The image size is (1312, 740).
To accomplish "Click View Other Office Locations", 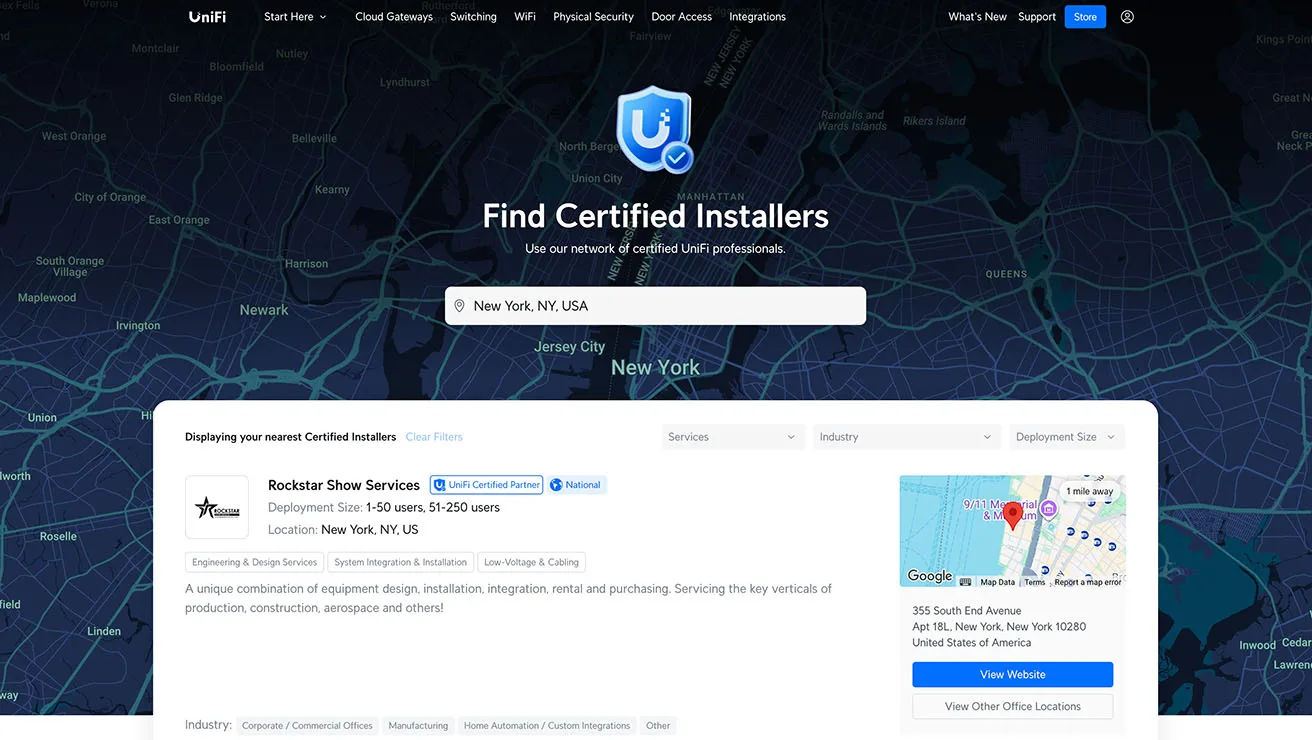I will pos(1012,706).
